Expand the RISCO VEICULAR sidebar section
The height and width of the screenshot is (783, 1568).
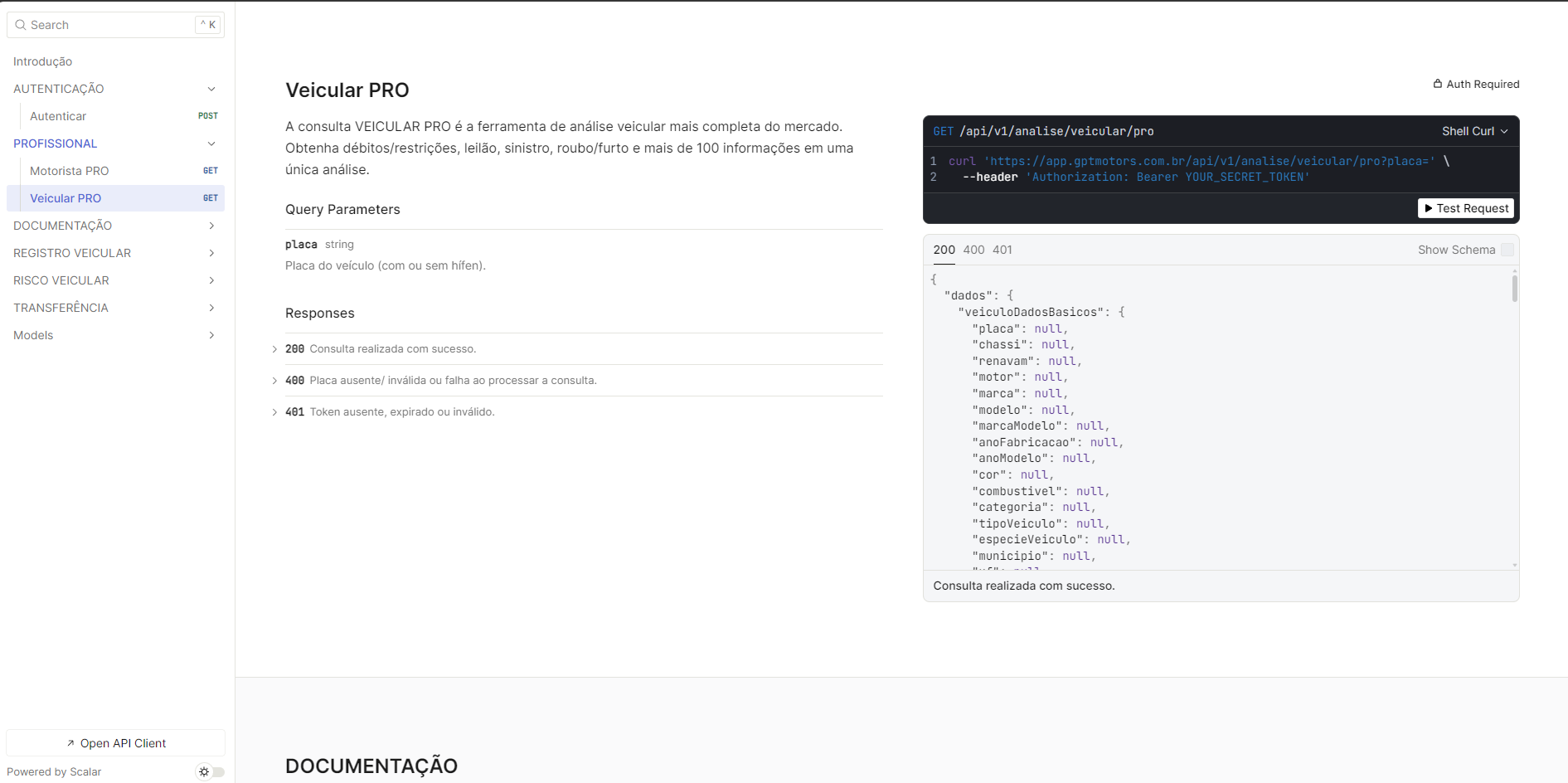[x=115, y=280]
